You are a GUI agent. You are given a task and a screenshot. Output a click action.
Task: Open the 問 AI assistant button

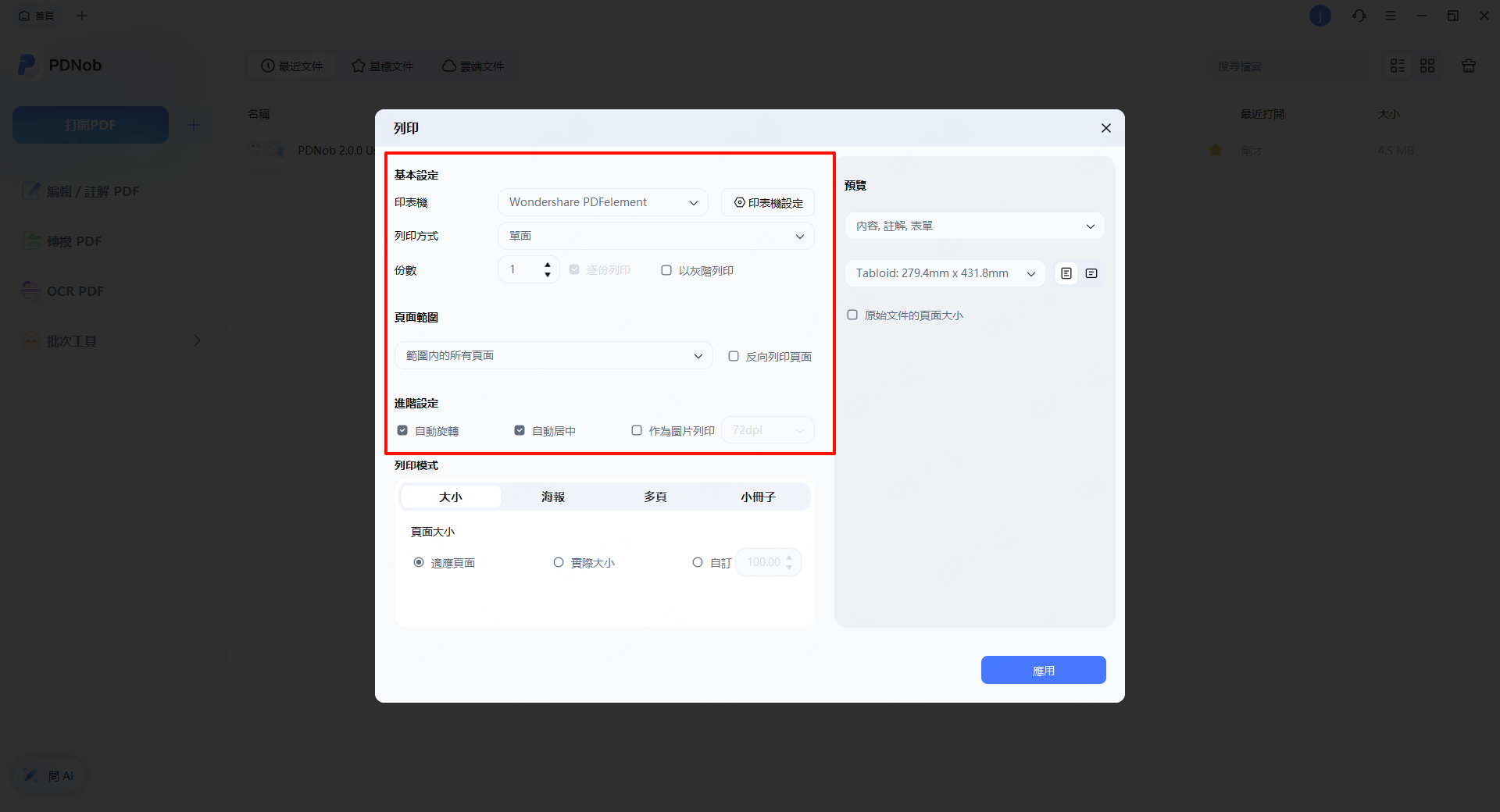pyautogui.click(x=48, y=775)
